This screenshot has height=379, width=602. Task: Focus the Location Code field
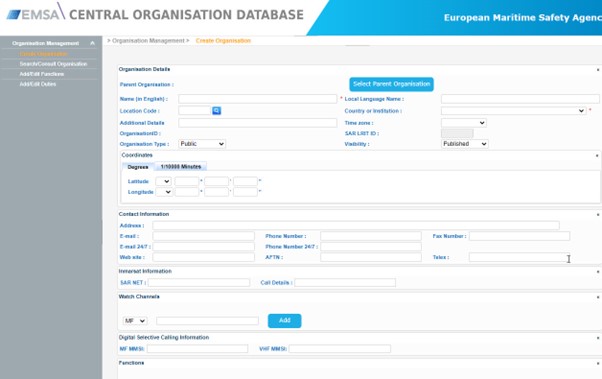coord(195,111)
